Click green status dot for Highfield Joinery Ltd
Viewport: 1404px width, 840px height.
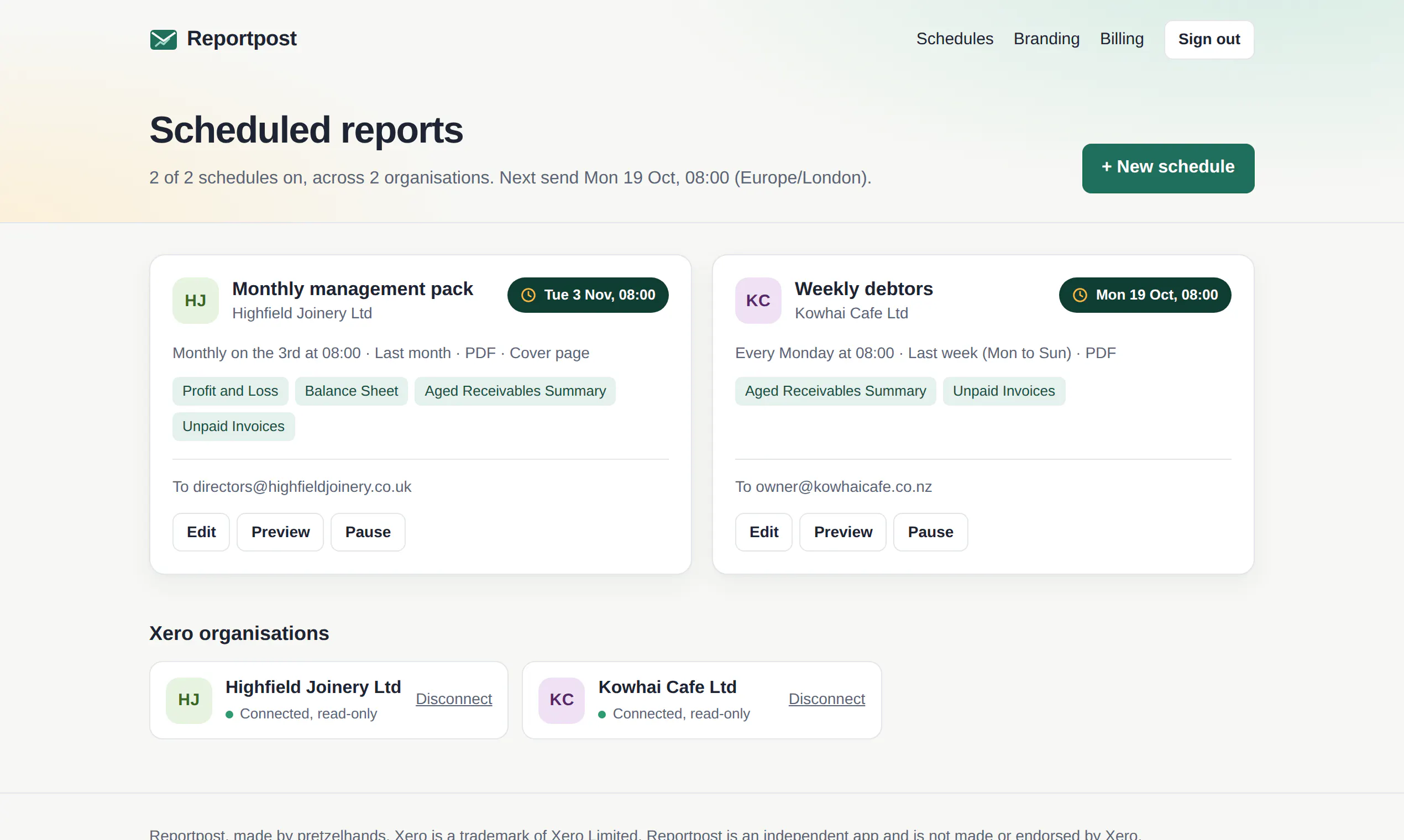point(229,715)
